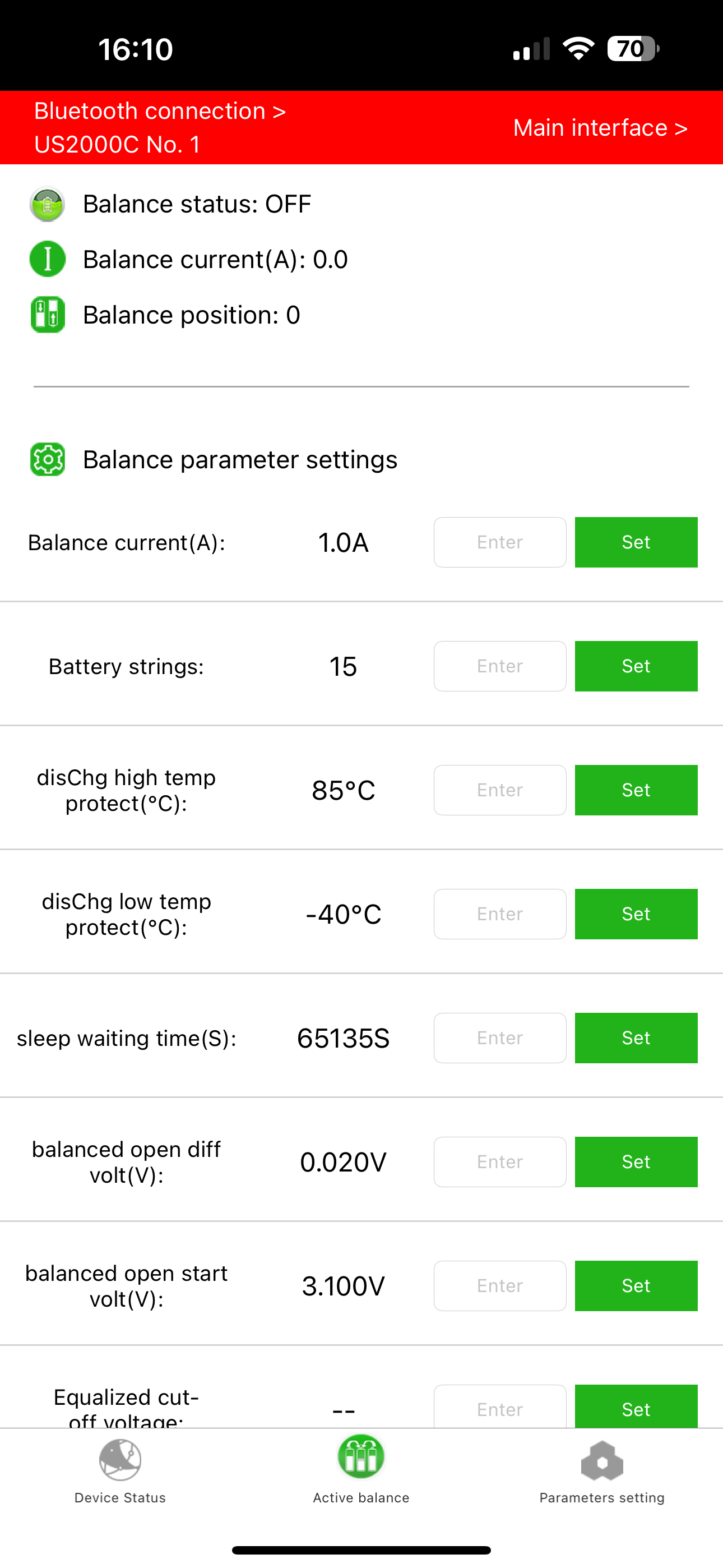Go to Main interface
The height and width of the screenshot is (1568, 723).
[x=600, y=128]
